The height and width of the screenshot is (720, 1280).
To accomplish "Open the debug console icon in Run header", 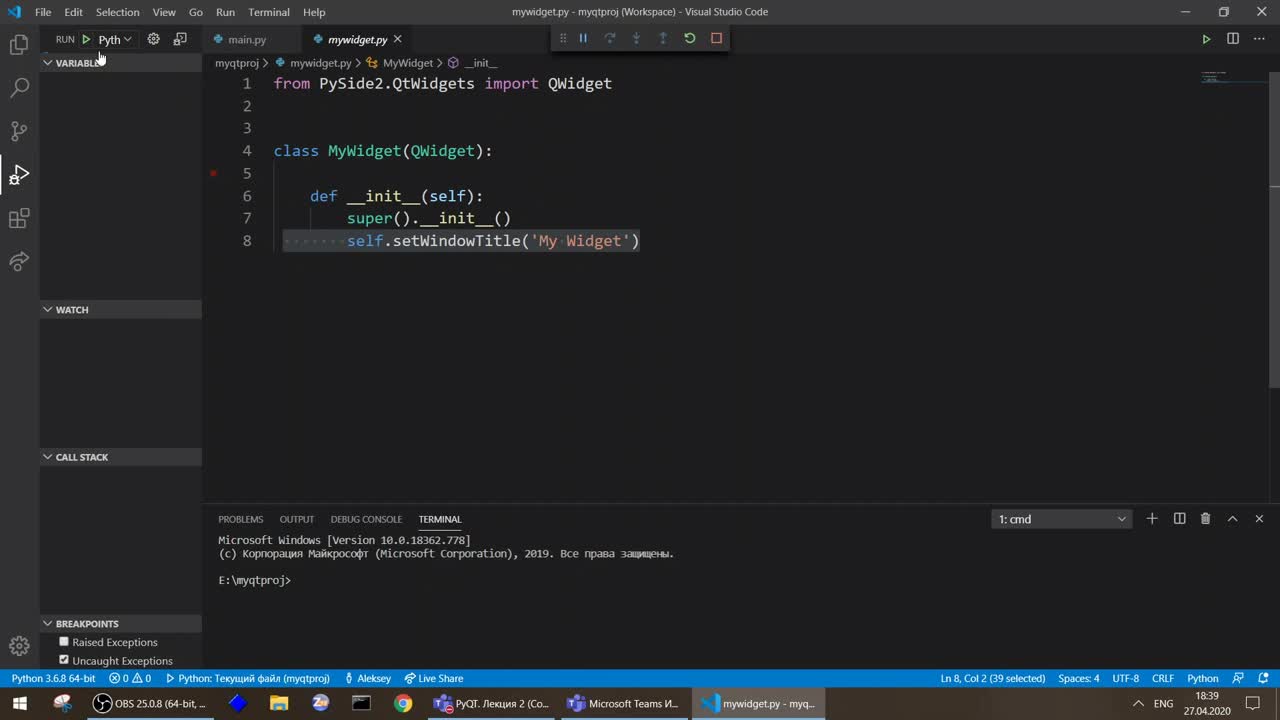I will (180, 39).
